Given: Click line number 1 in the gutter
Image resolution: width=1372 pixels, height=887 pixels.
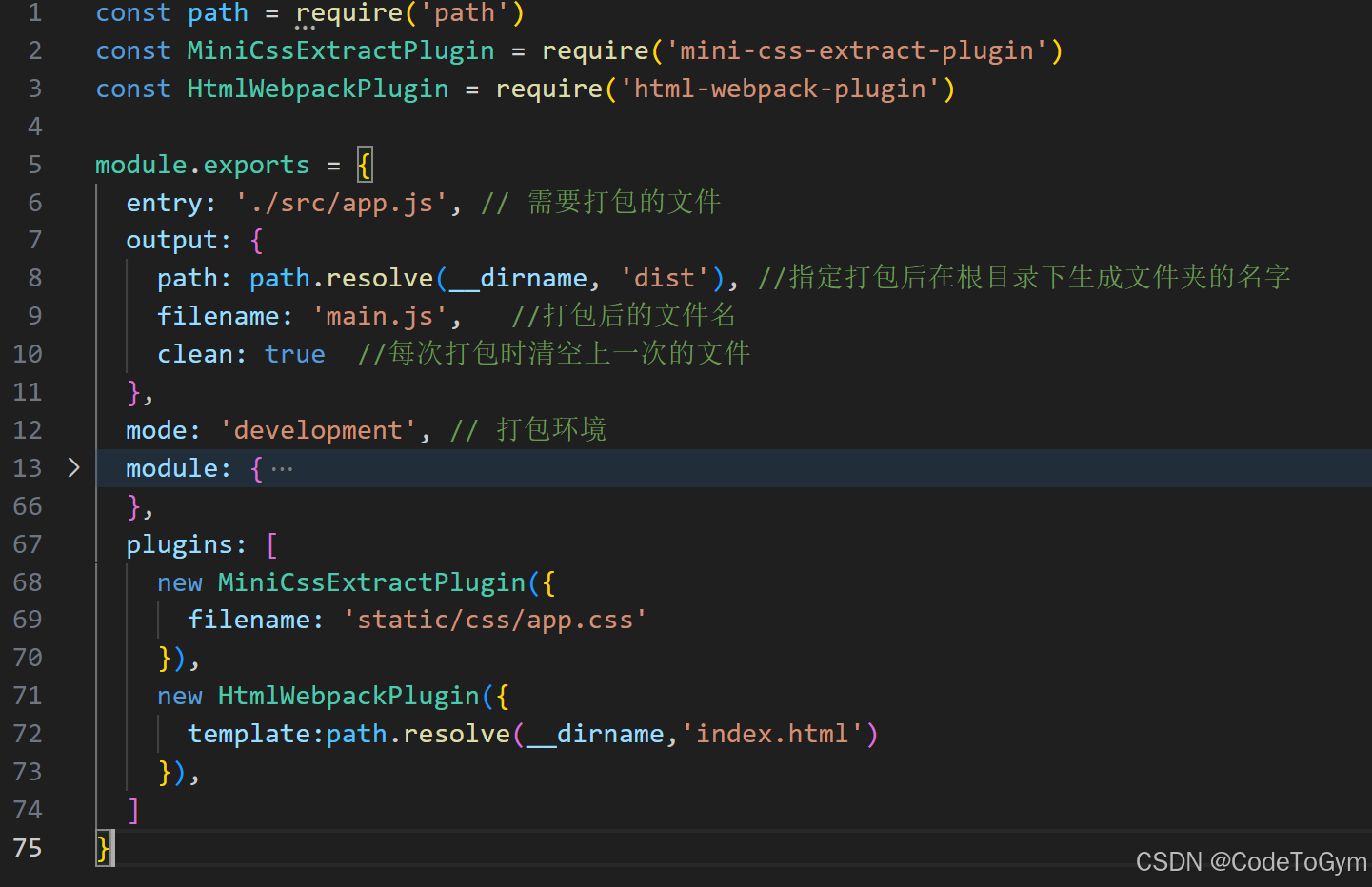Looking at the screenshot, I should 34,12.
